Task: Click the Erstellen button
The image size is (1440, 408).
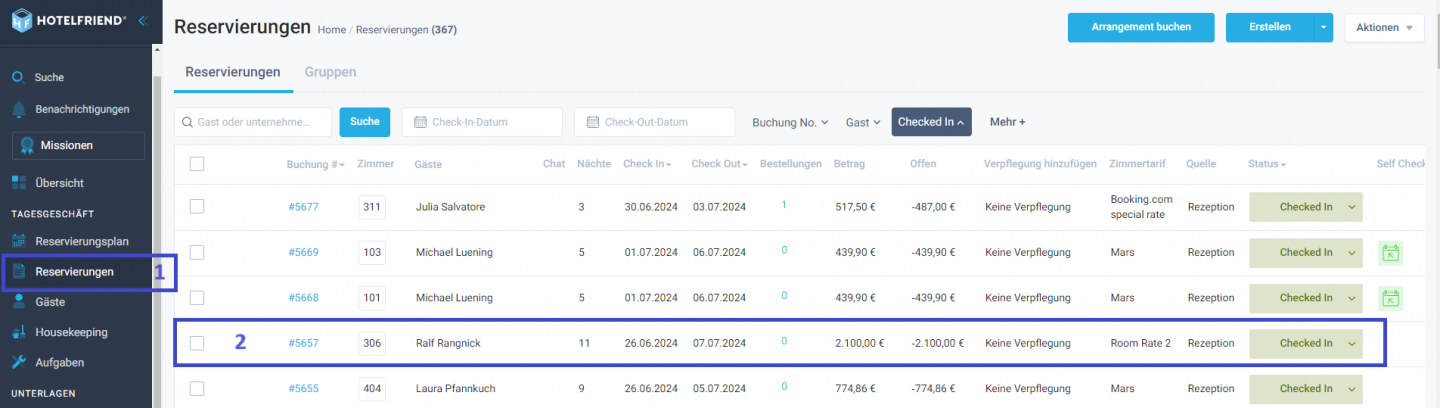Action: pyautogui.click(x=1270, y=27)
